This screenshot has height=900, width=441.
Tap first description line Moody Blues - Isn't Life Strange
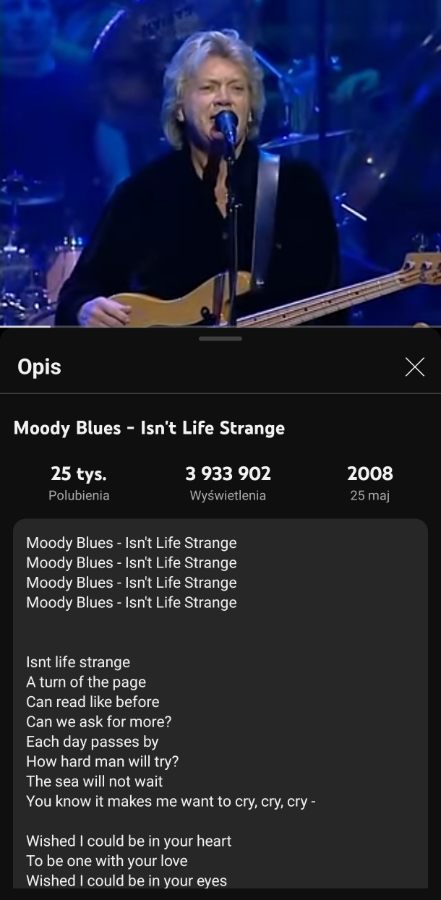pos(131,542)
